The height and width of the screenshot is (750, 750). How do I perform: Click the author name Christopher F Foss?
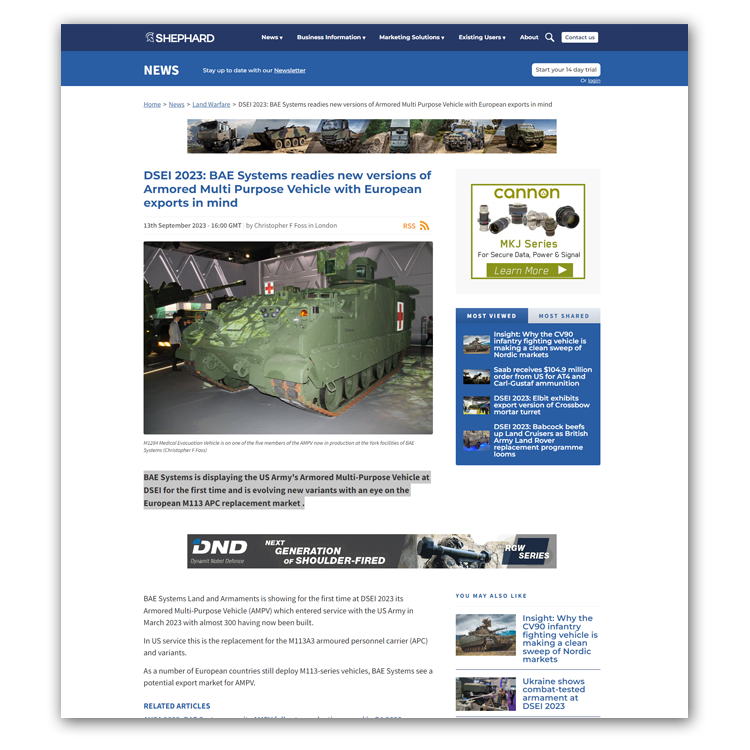[280, 226]
